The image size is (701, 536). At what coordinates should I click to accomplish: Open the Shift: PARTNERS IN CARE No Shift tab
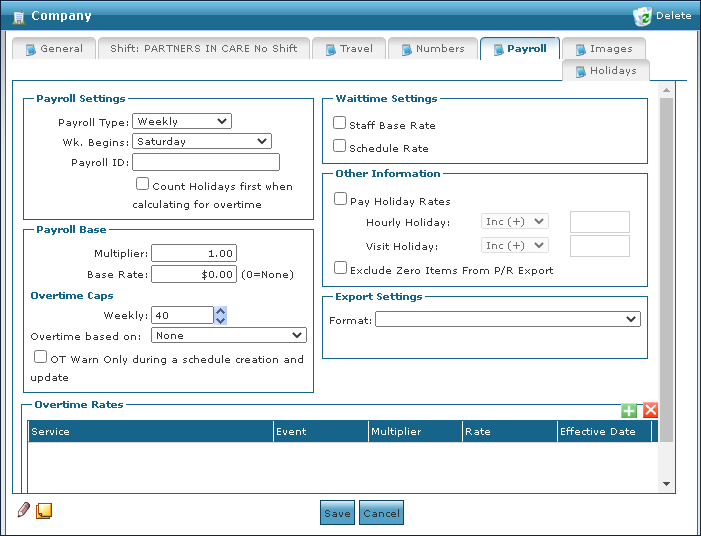204,48
